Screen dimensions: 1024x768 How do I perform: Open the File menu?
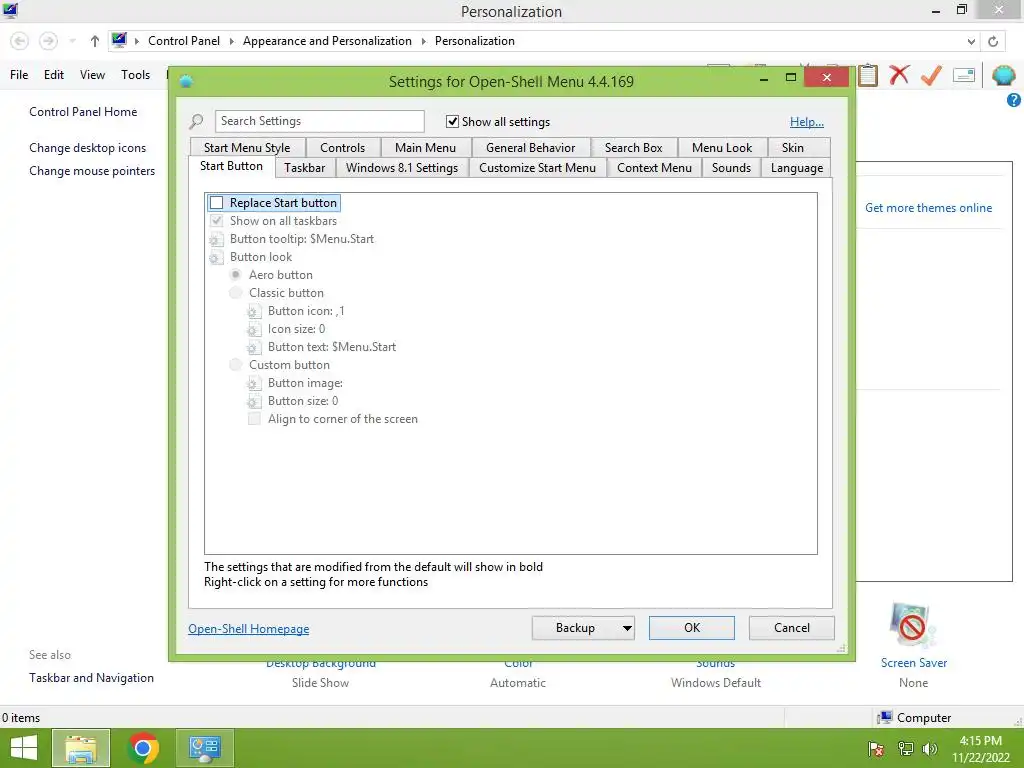coord(19,75)
